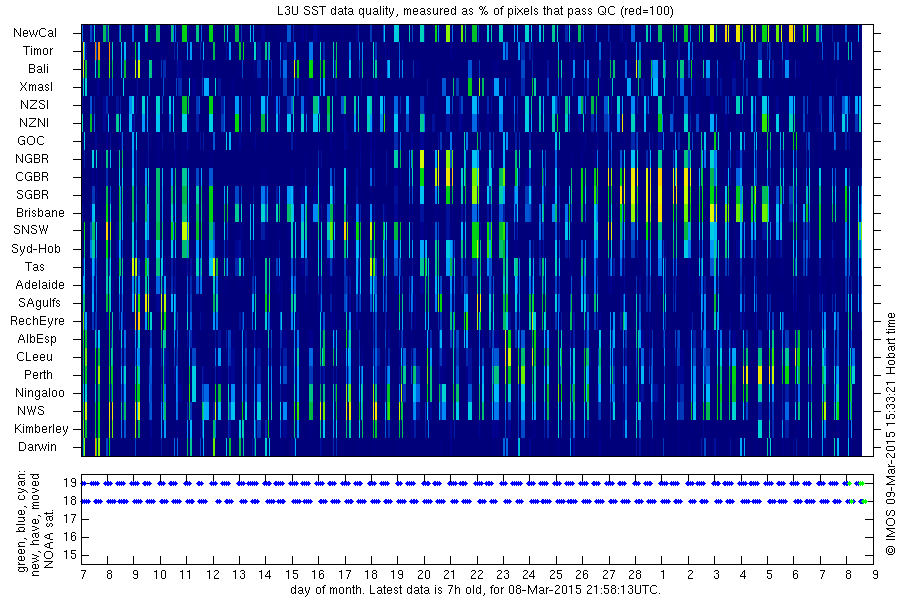Click the 'XmasI' row label

[36, 87]
